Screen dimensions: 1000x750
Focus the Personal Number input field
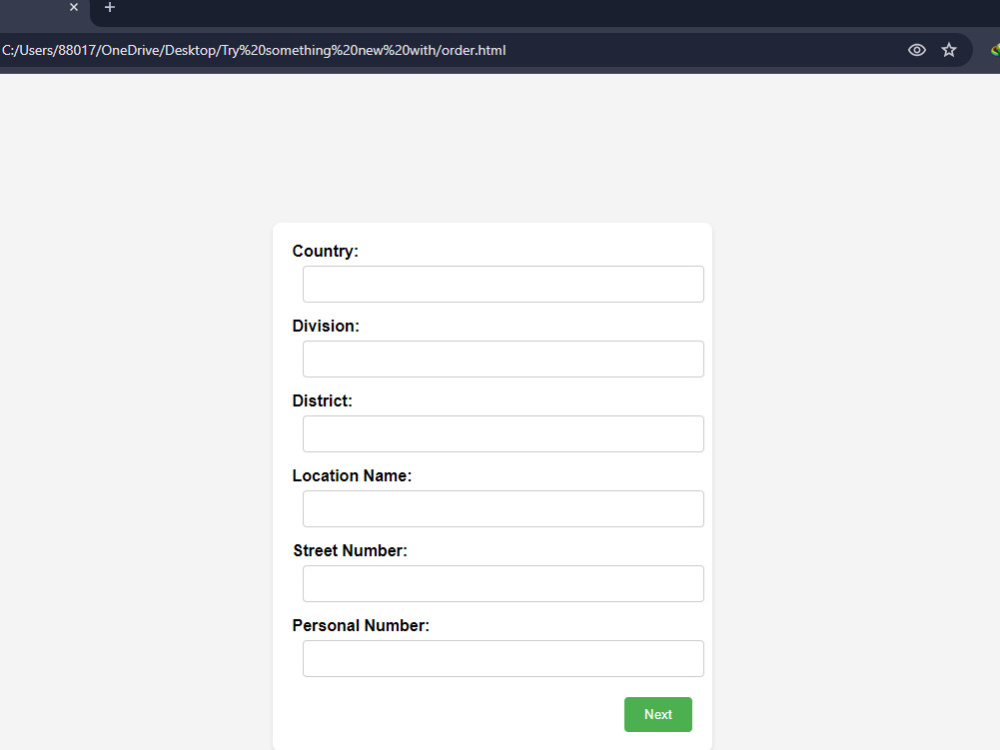pyautogui.click(x=503, y=659)
